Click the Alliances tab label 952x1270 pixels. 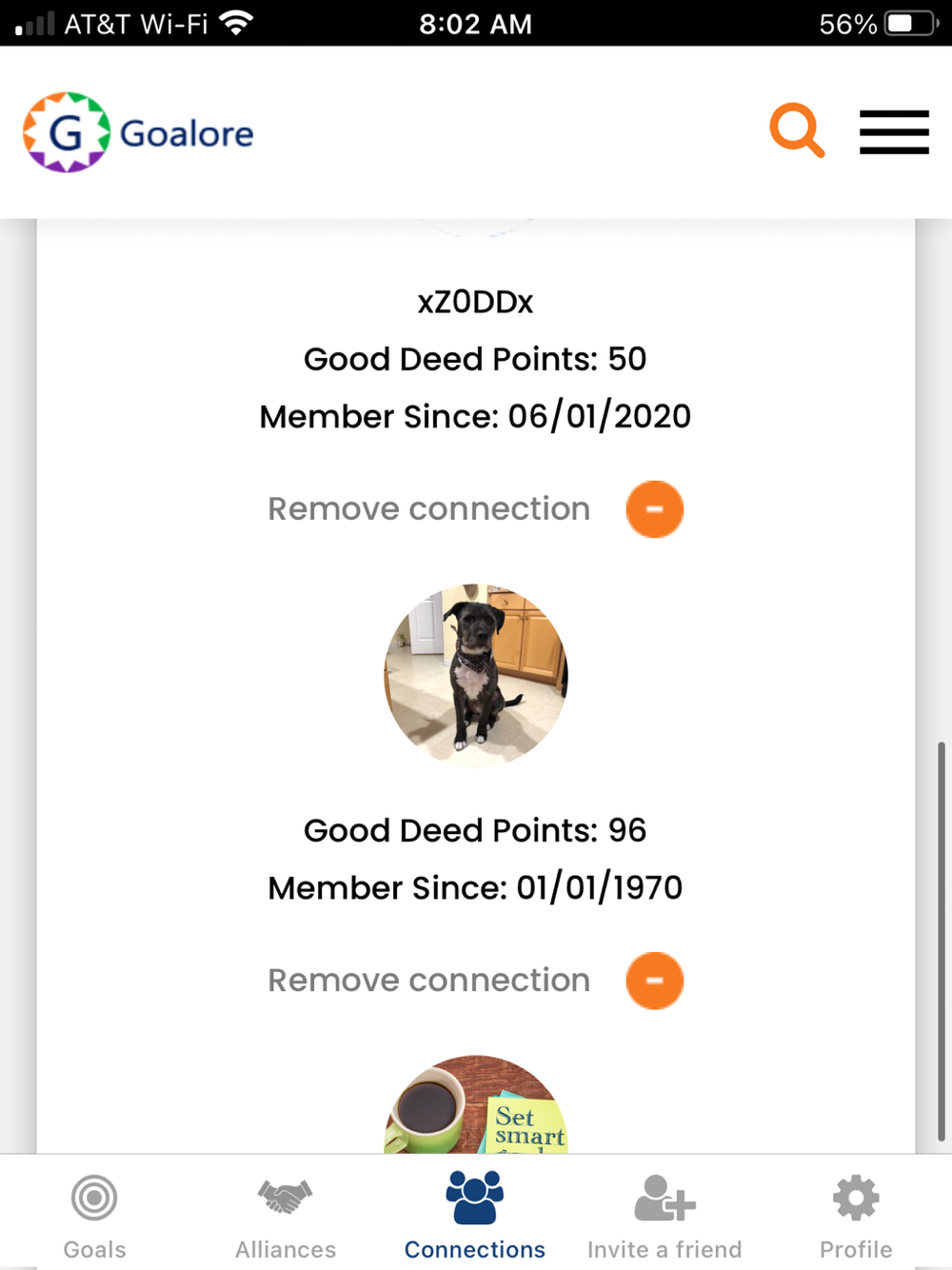tap(286, 1249)
